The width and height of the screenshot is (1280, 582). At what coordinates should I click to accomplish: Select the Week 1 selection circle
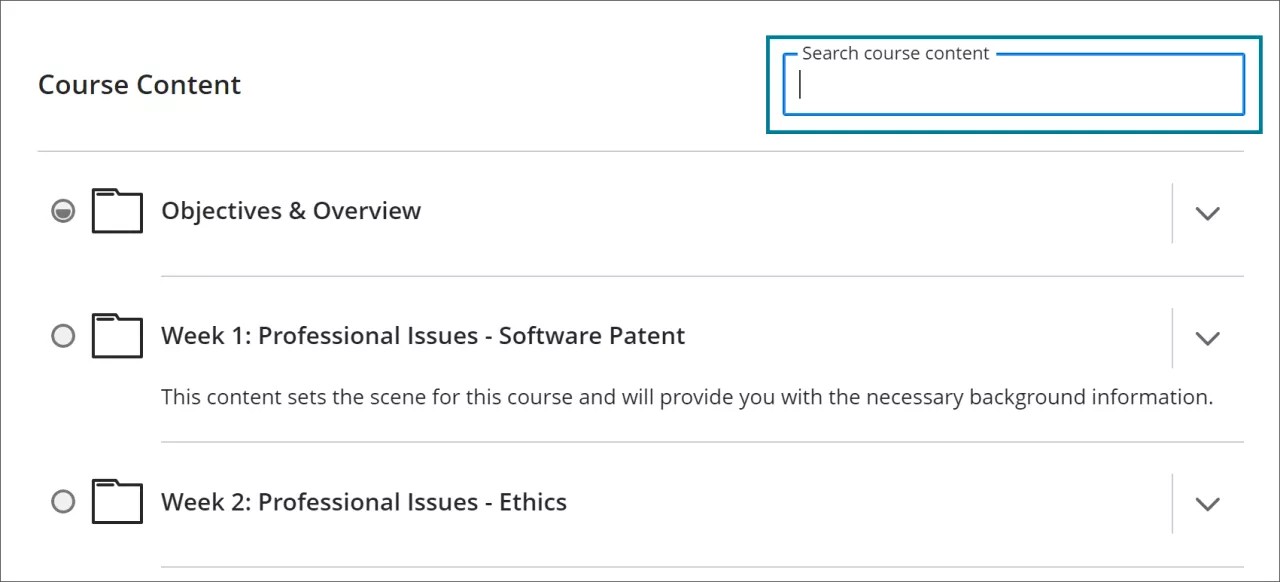click(x=63, y=336)
